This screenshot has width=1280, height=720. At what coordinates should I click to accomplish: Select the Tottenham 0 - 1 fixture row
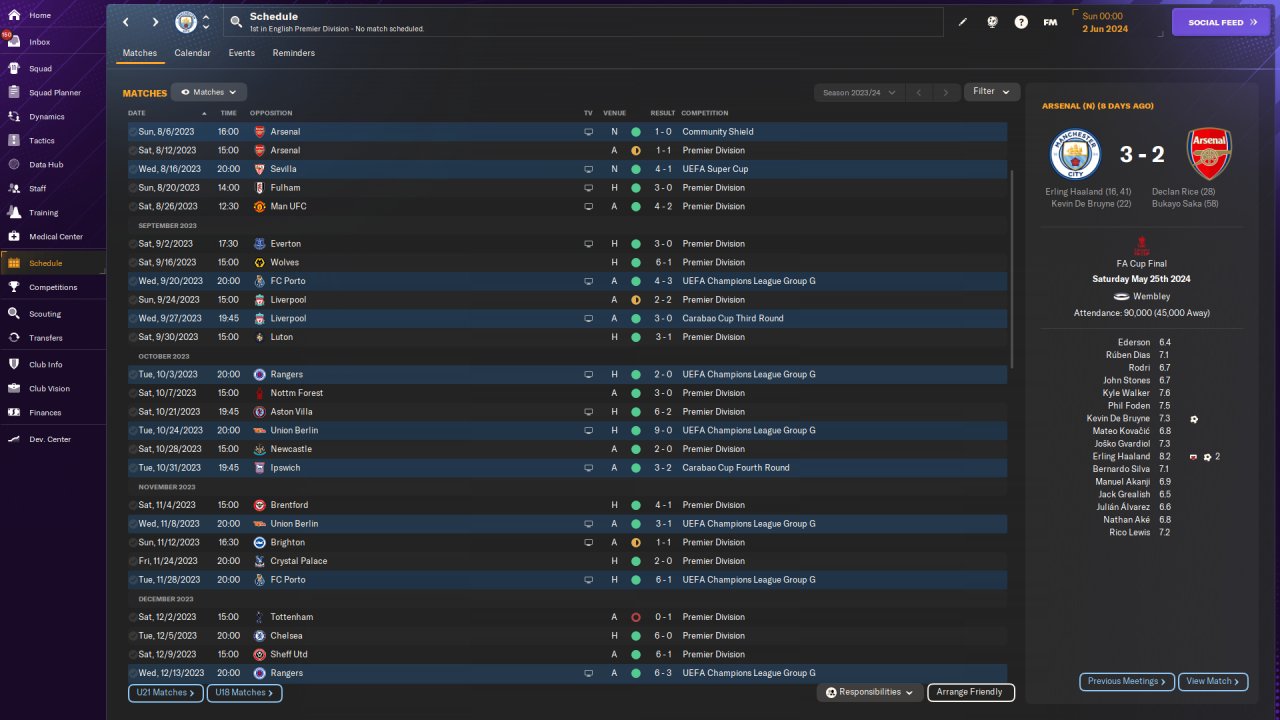tap(567, 617)
